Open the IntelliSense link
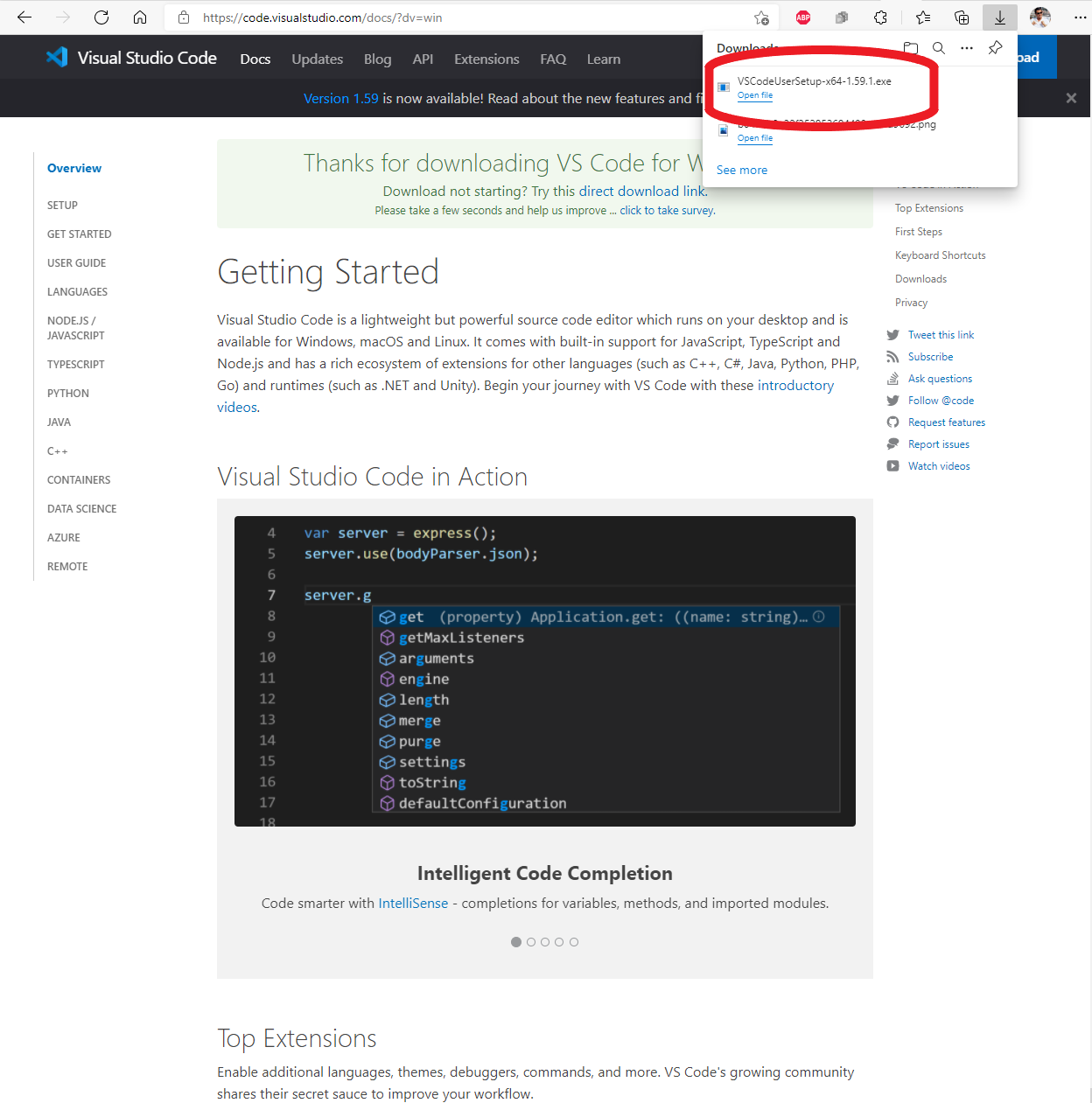This screenshot has height=1103, width=1092. [413, 903]
